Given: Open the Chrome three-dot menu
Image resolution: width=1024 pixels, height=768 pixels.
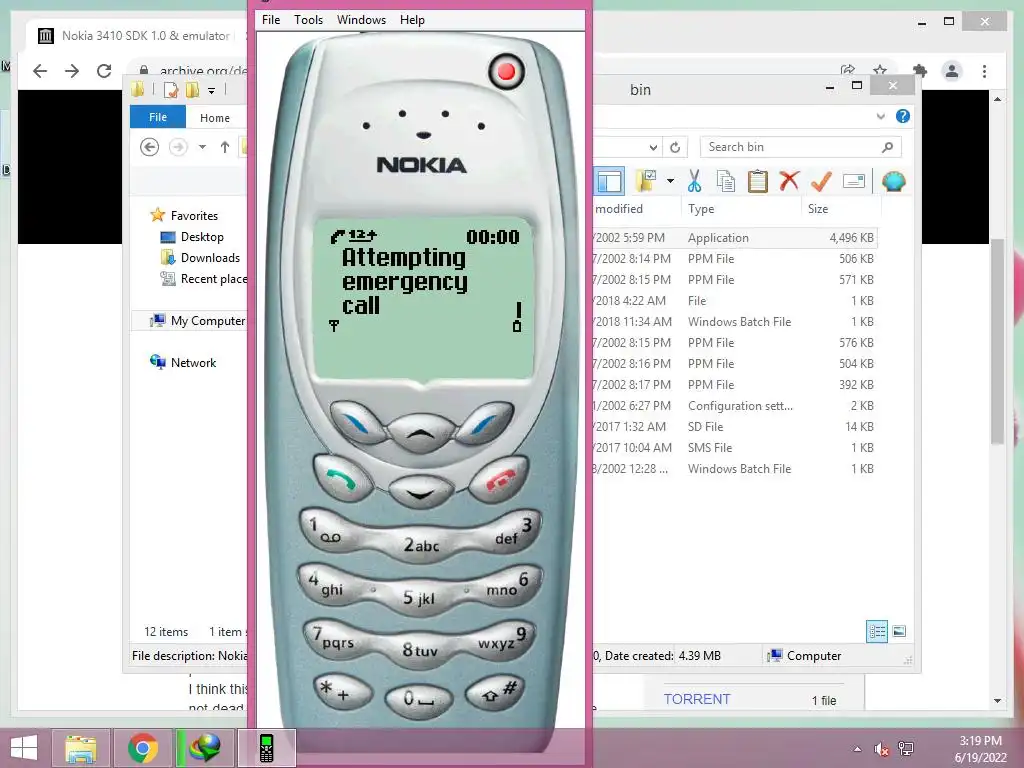Looking at the screenshot, I should tap(984, 71).
